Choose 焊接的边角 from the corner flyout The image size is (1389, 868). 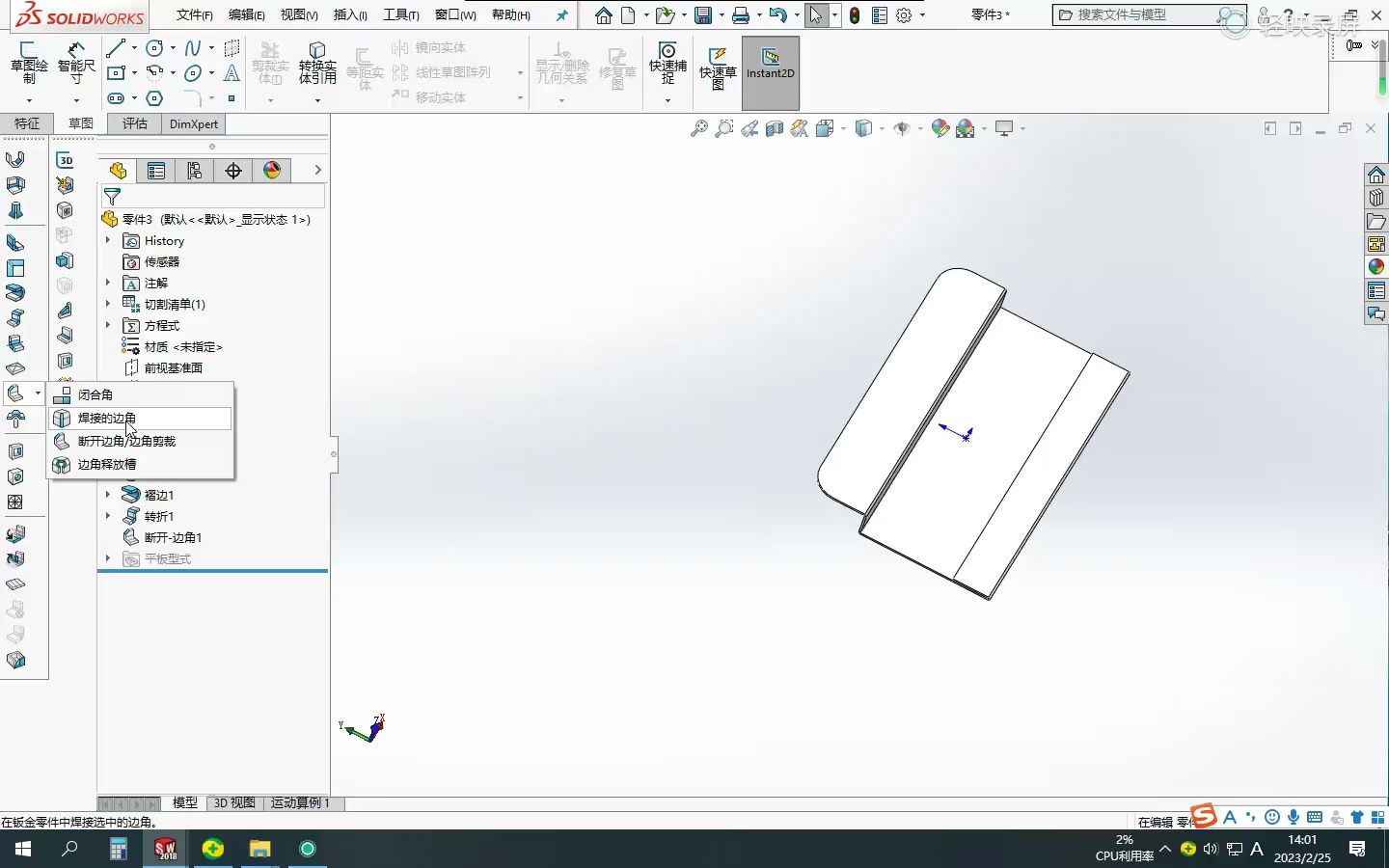(106, 419)
